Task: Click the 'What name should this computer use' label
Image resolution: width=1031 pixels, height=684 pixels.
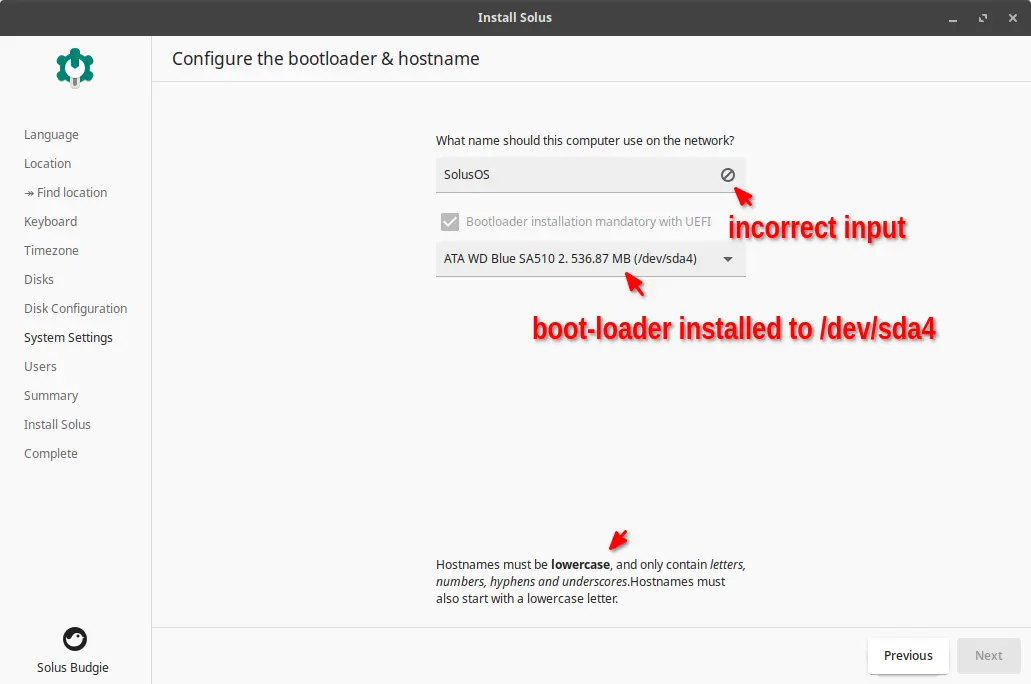Action: (x=585, y=141)
